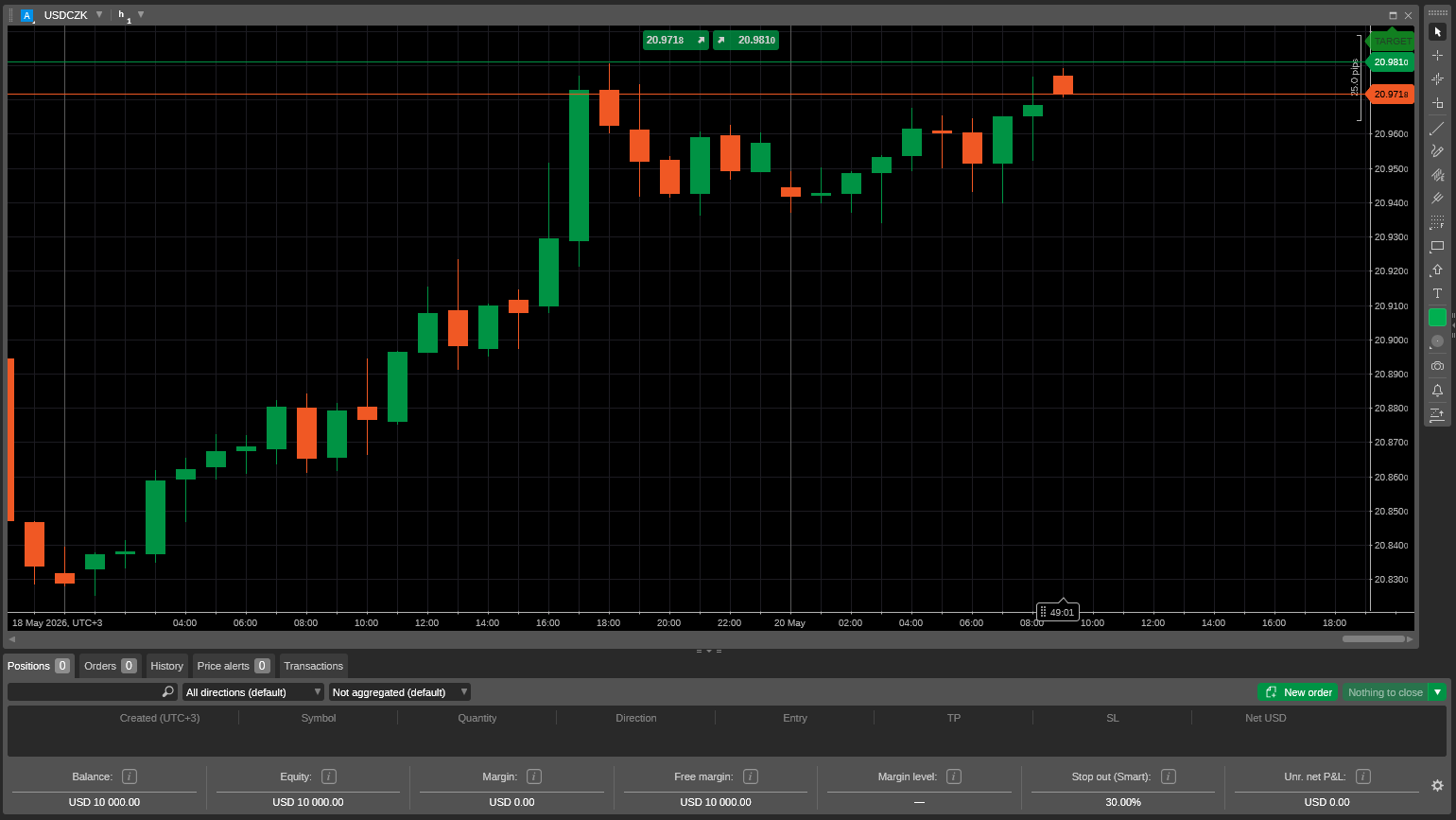Switch to the Orders tab
The image size is (1456, 820).
110,666
